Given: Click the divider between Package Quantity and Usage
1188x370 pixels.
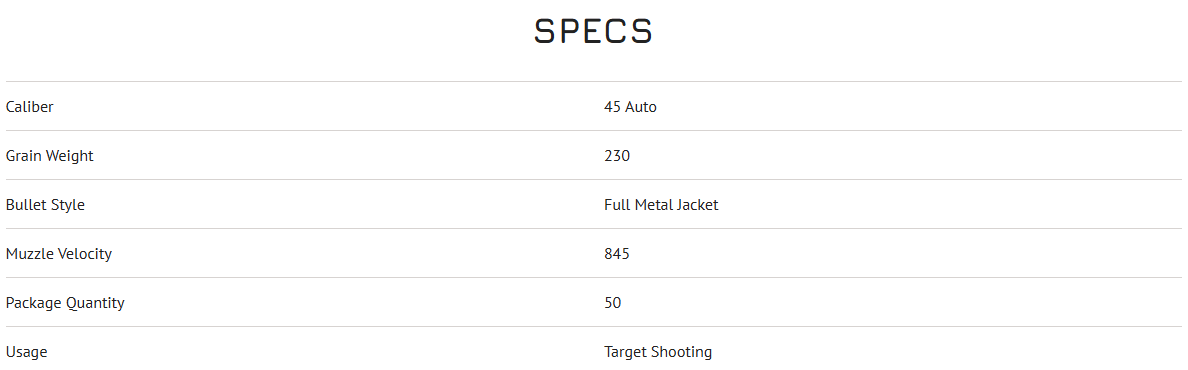Looking at the screenshot, I should (x=593, y=327).
